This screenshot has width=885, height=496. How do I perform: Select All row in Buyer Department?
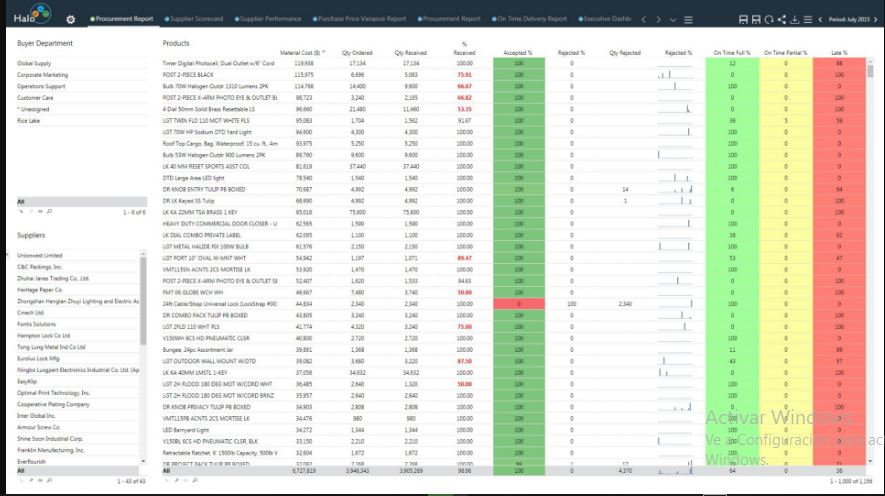[x=82, y=201]
